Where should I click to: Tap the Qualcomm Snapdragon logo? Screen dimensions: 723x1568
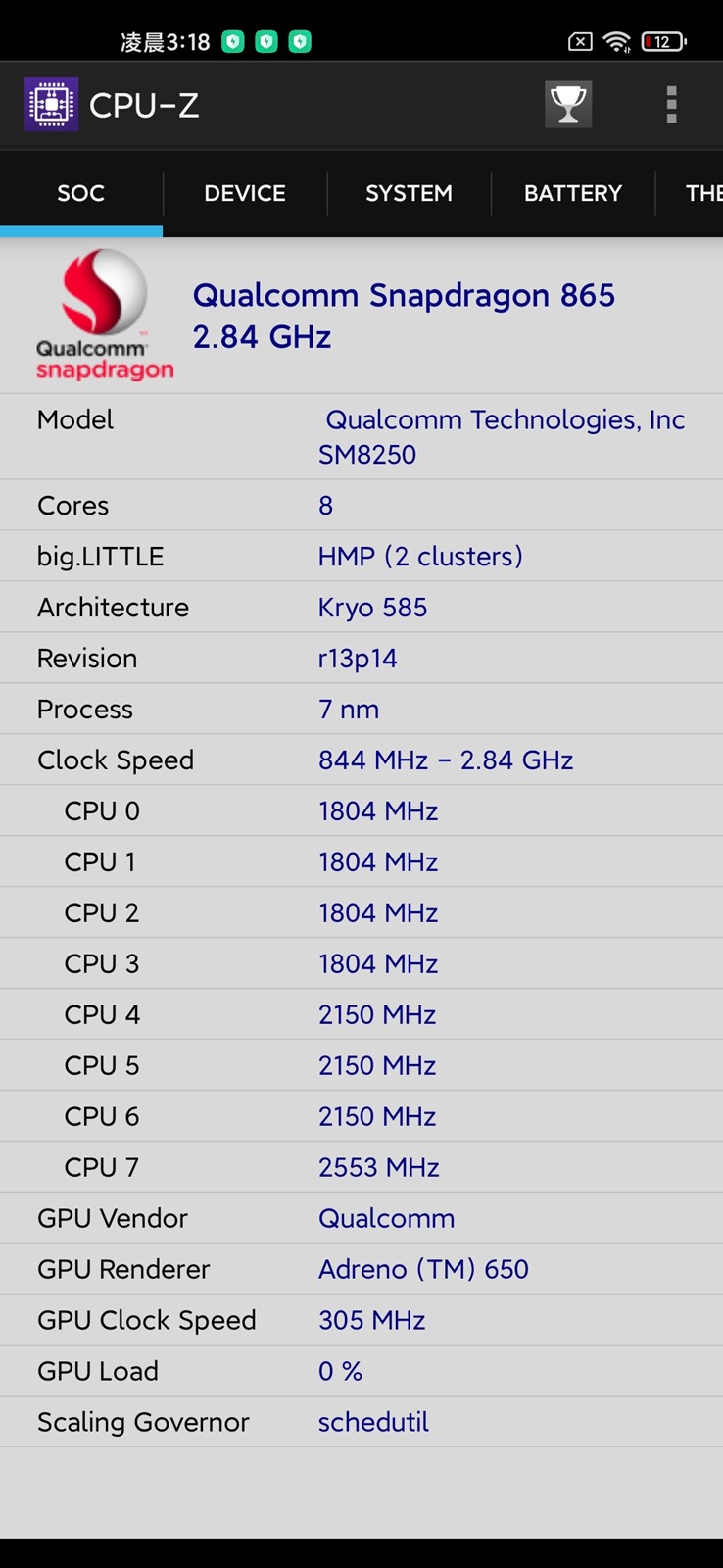[x=104, y=315]
